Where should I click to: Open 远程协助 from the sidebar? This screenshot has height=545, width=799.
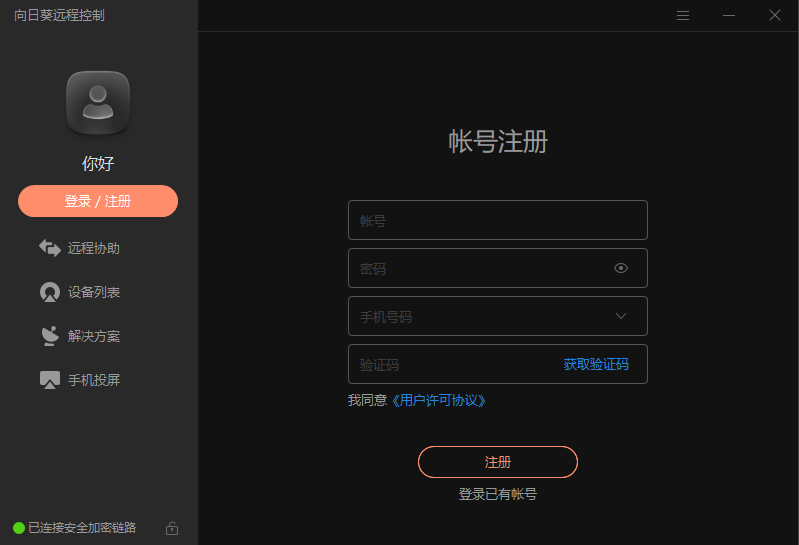(94, 248)
